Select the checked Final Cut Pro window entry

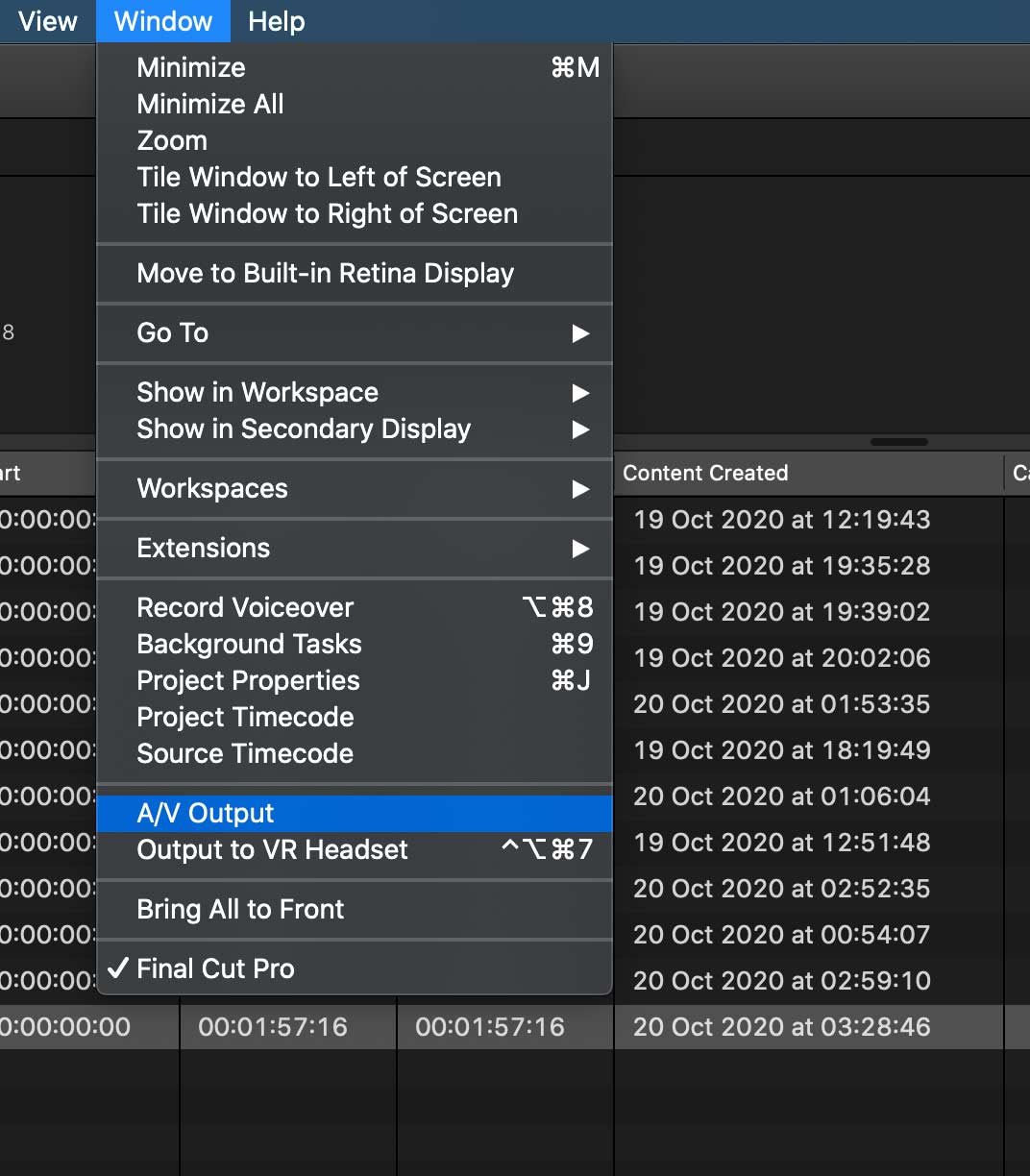pos(355,968)
